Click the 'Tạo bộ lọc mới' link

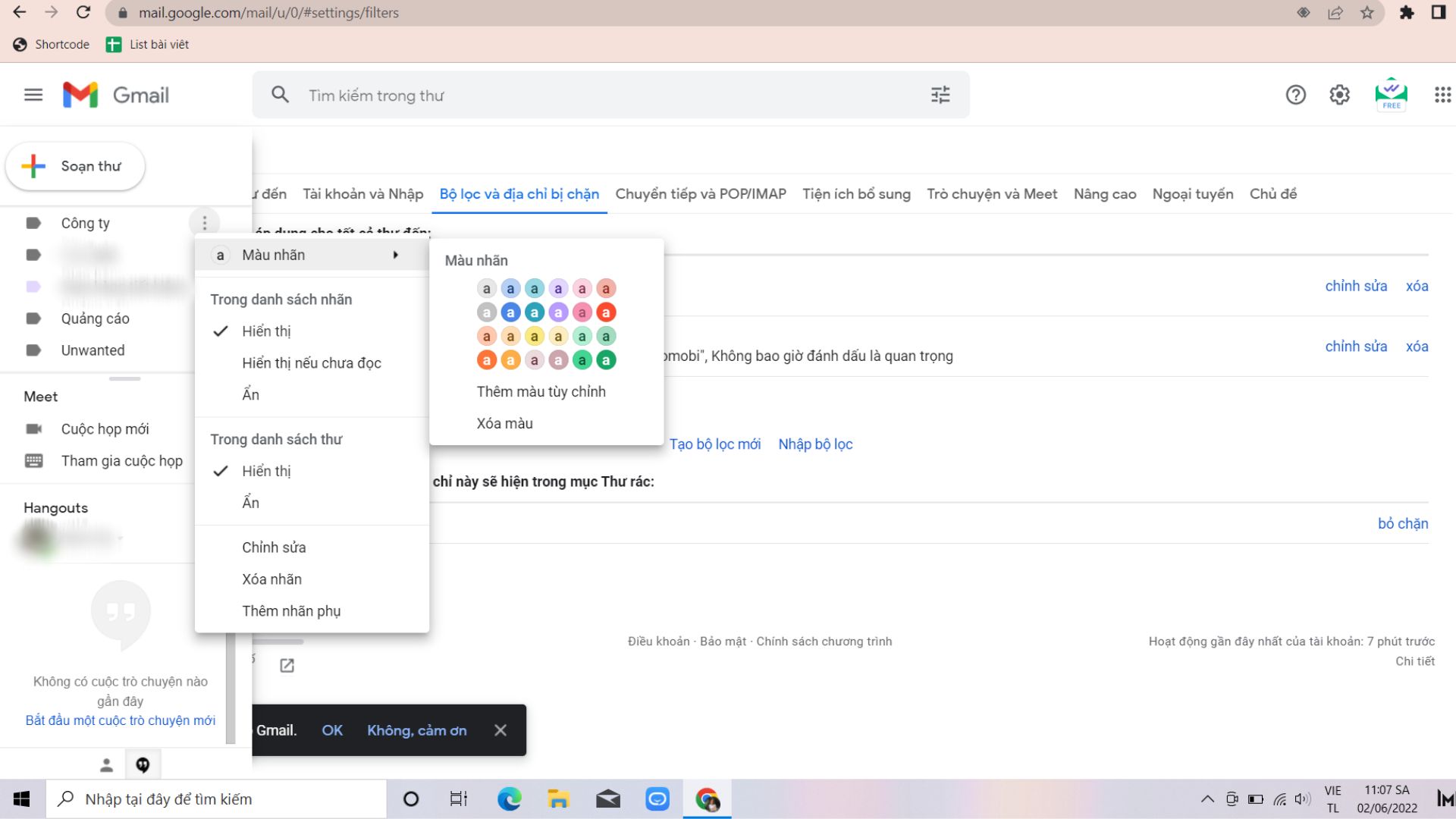[714, 444]
